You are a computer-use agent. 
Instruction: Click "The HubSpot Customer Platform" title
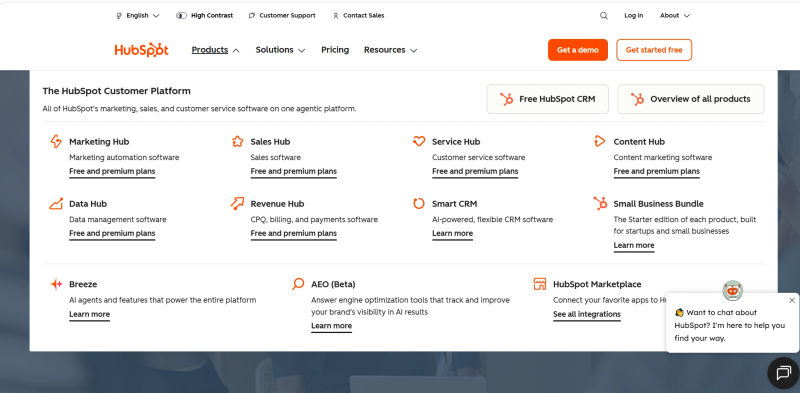point(116,91)
